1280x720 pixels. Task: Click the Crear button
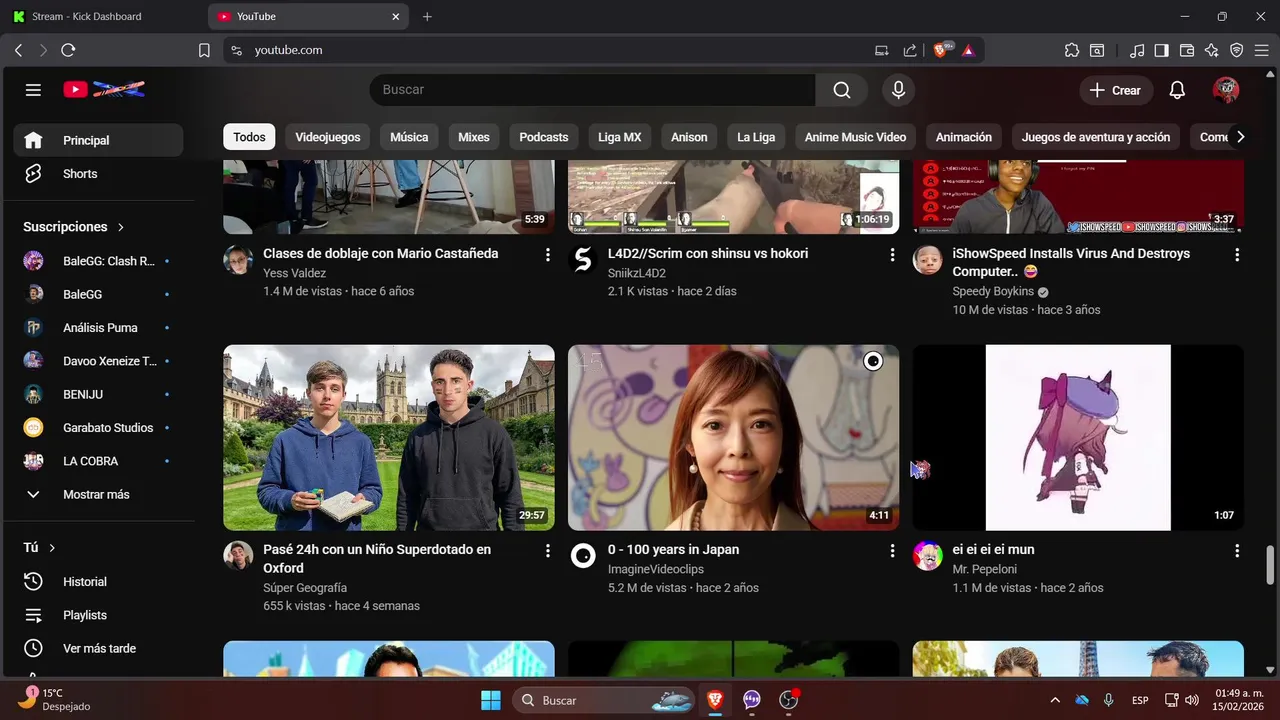coord(1115,90)
